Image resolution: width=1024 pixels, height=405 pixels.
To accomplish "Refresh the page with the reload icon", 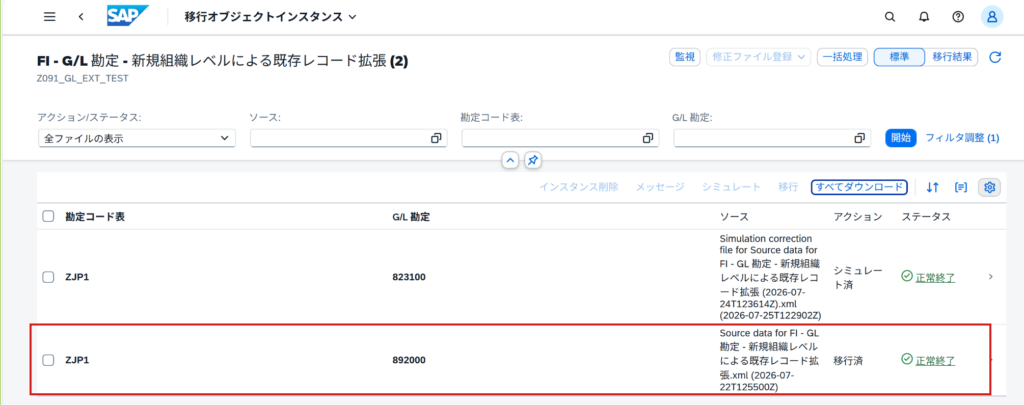I will (x=995, y=57).
